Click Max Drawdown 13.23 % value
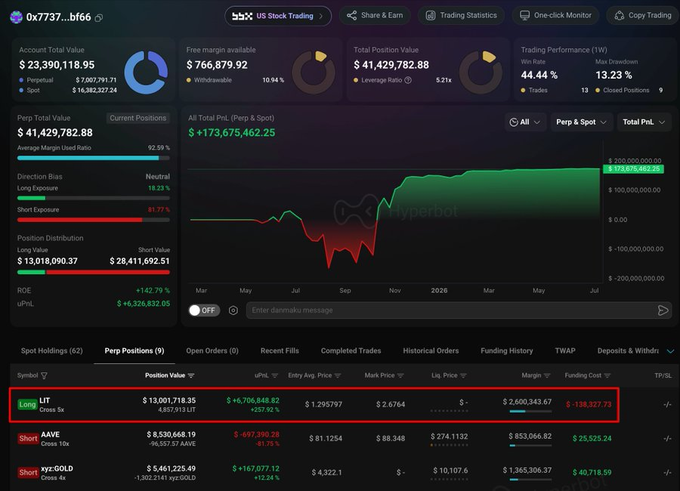The image size is (680, 491). 613,75
